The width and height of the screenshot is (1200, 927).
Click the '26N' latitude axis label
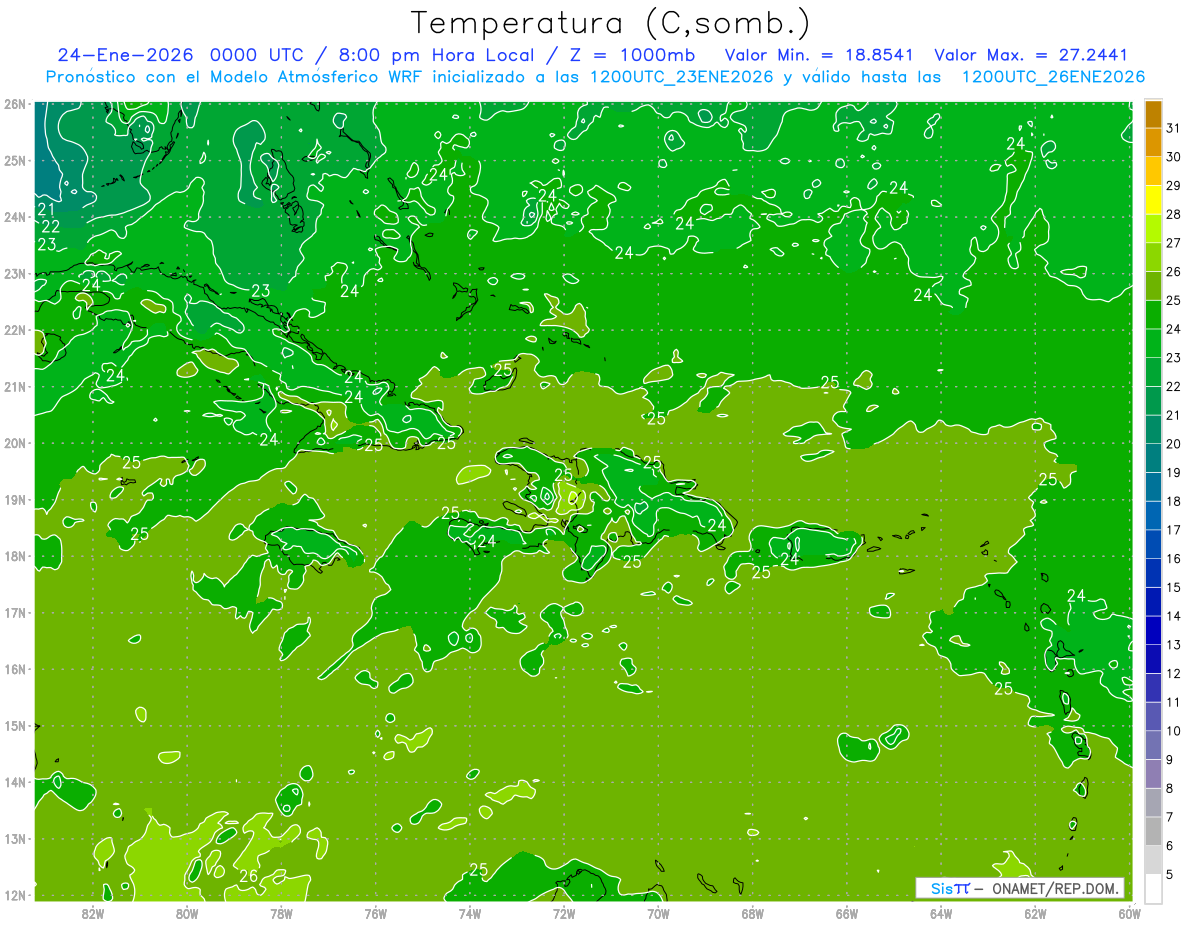[x=15, y=104]
